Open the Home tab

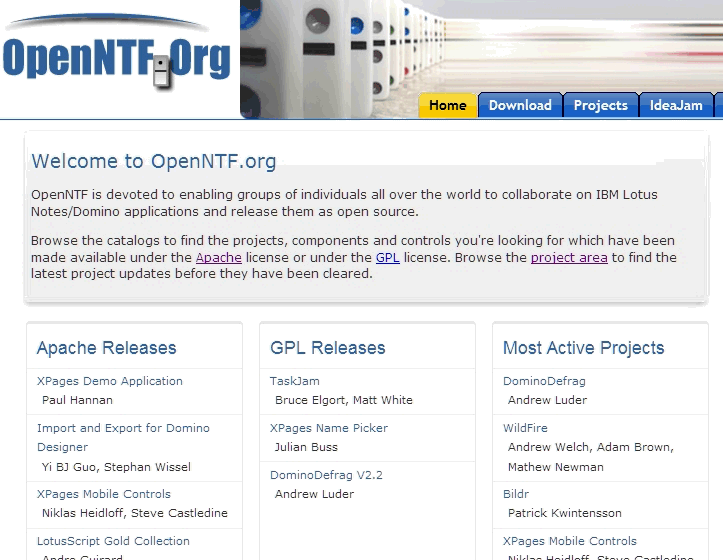(448, 105)
